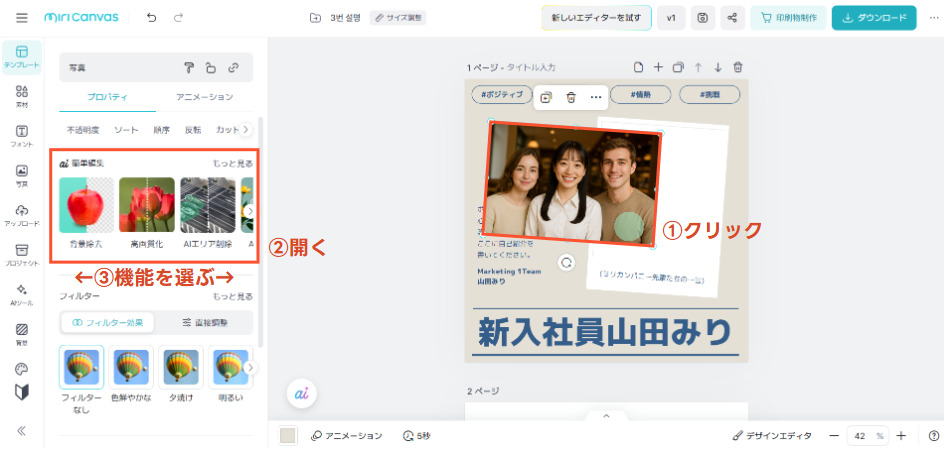Click the book-shaped icon in sidebar
Screen dimensions: 944x453
[22, 392]
